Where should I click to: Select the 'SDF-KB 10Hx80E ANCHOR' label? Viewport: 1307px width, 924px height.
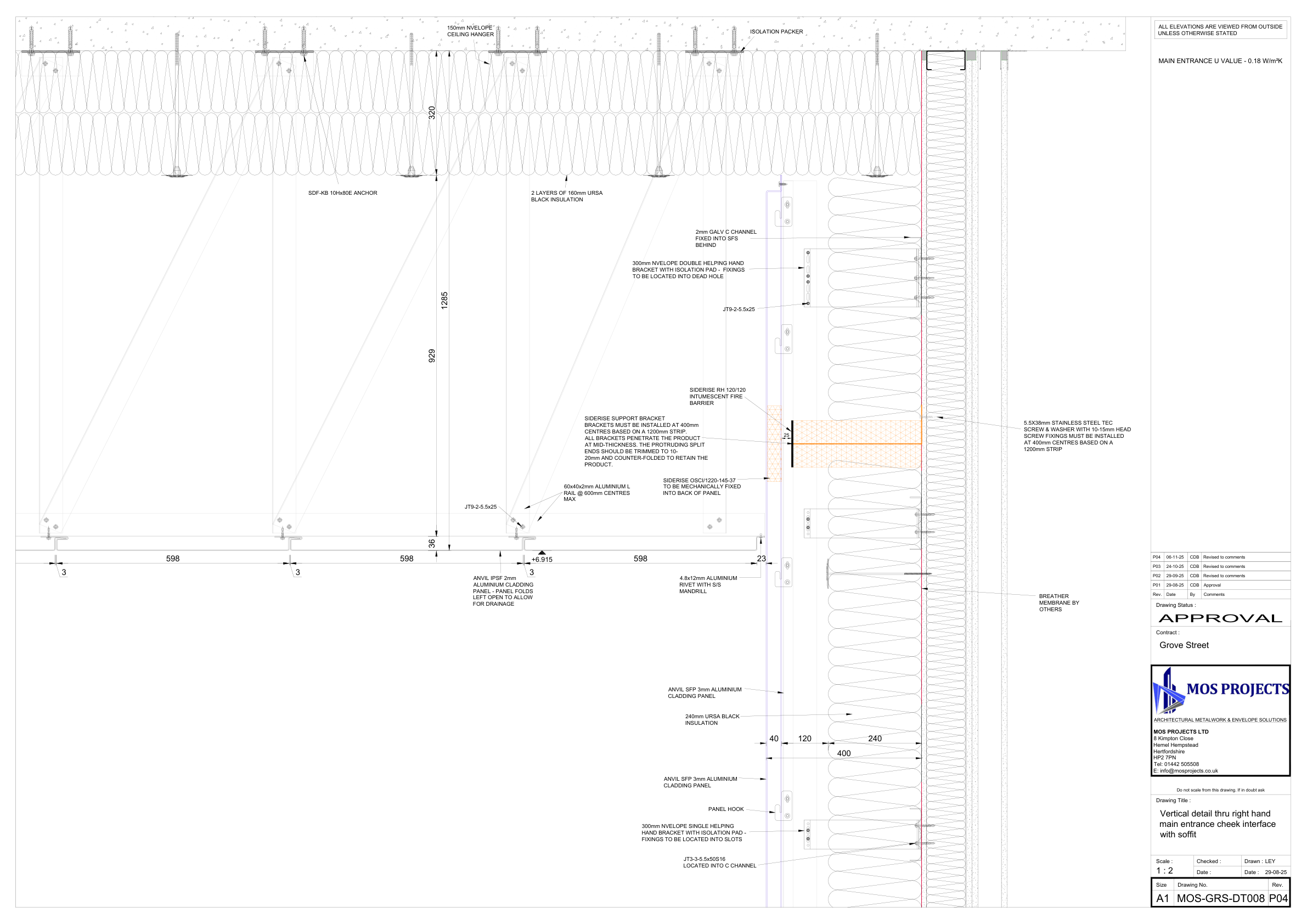tap(343, 193)
